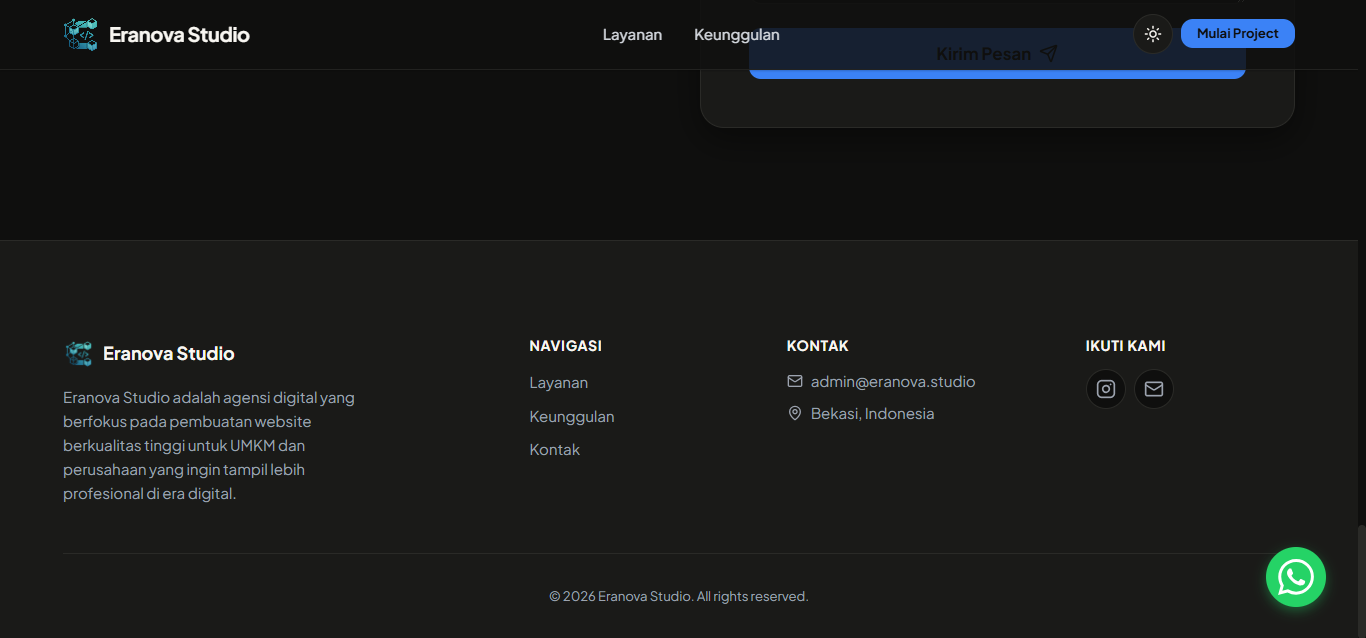The width and height of the screenshot is (1366, 638).
Task: Click the IKUTI KAMI footer heading
Action: coord(1126,346)
